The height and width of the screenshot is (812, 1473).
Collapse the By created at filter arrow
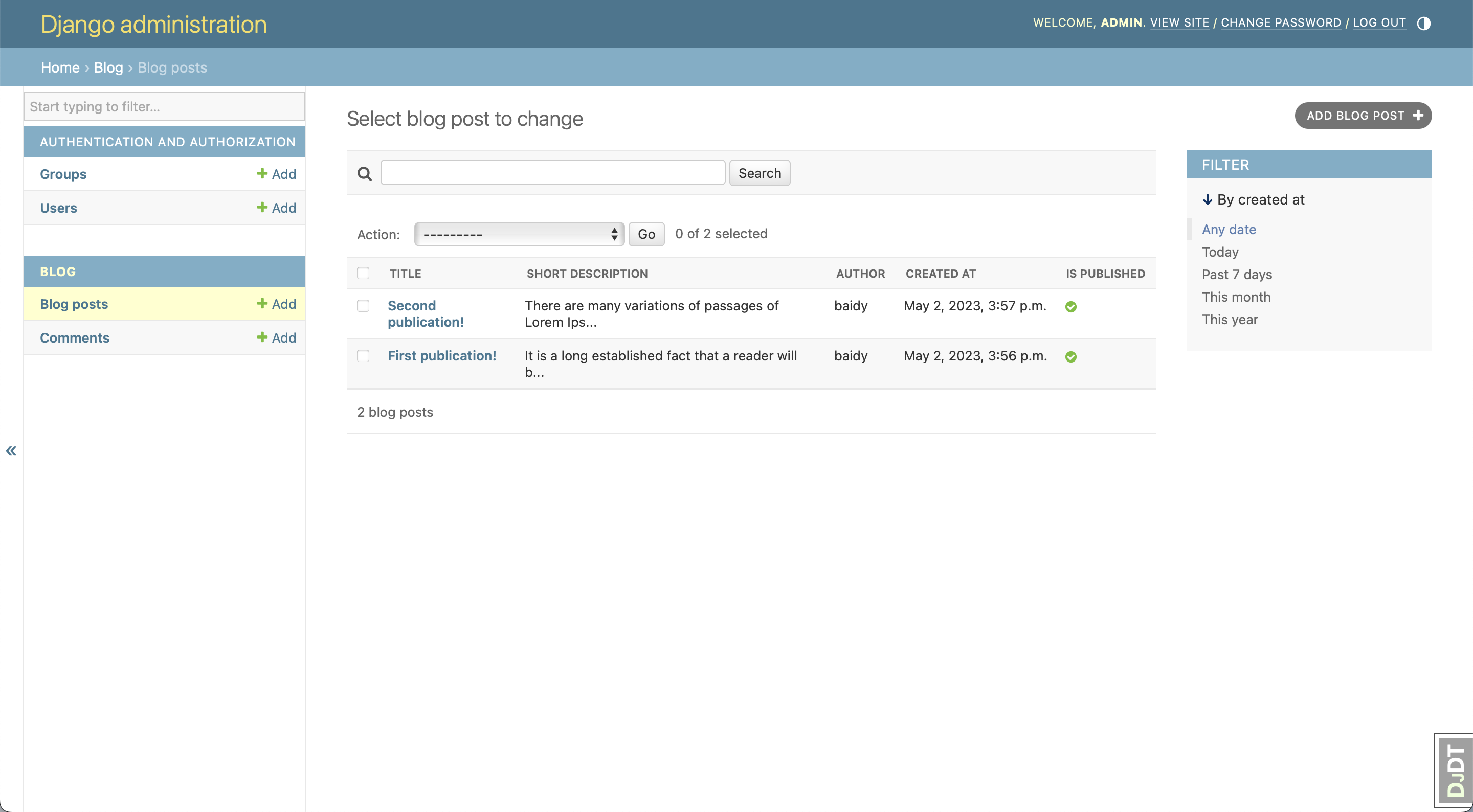point(1207,199)
